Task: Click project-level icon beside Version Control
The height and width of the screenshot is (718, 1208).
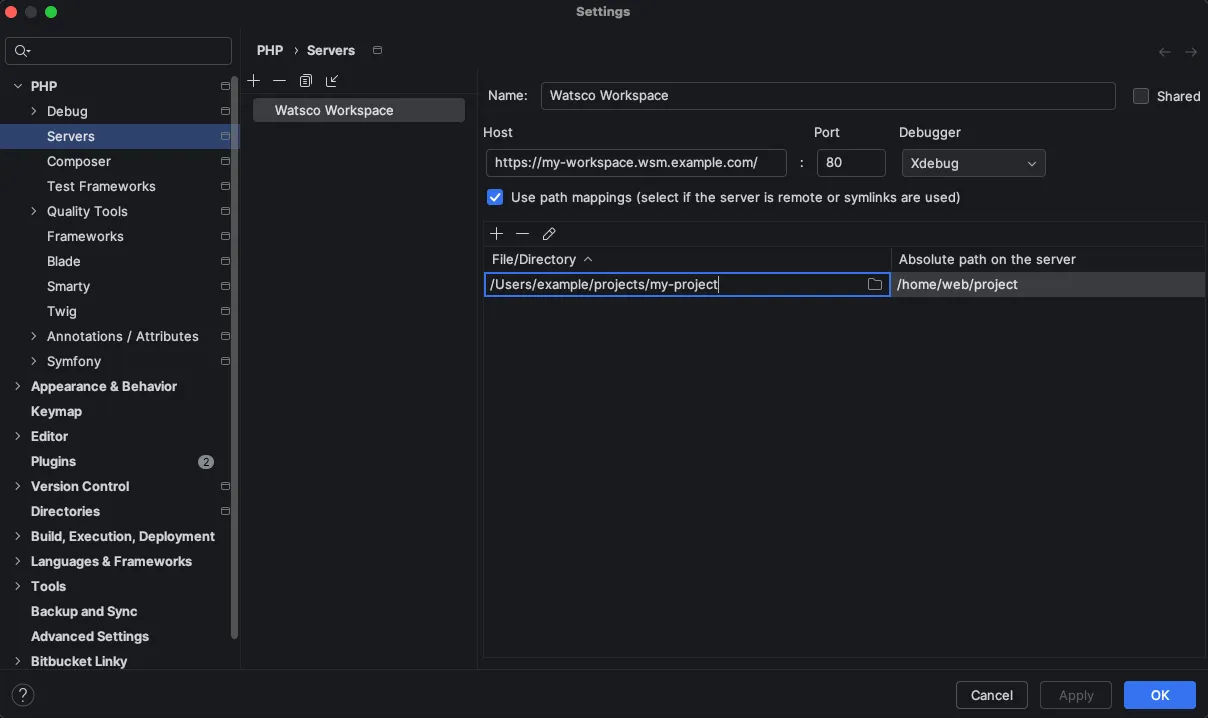Action: (x=225, y=486)
